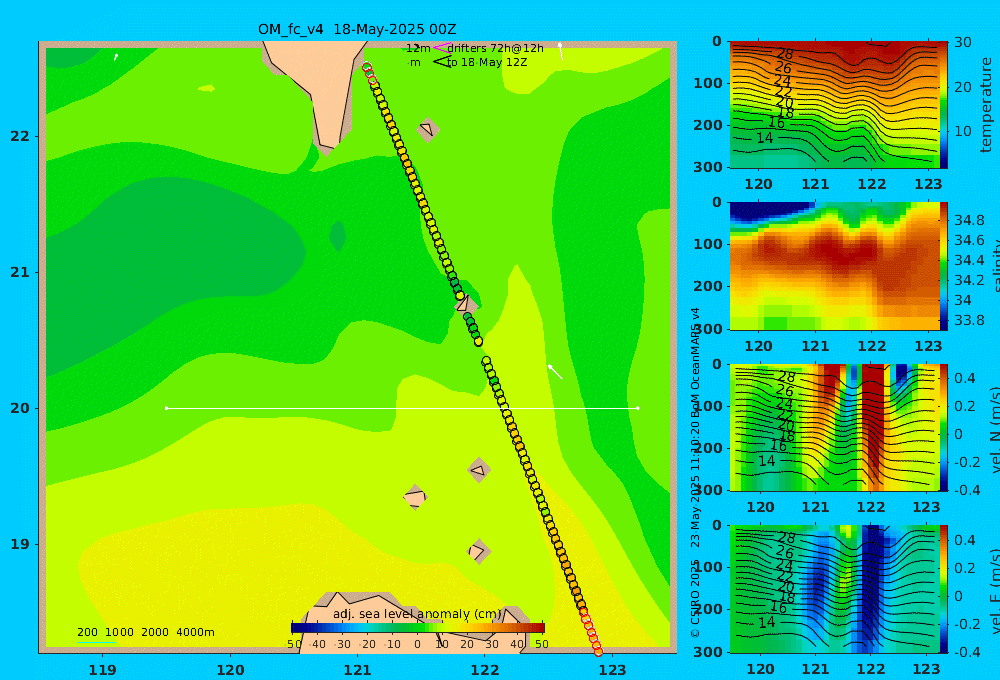
Task: Click the longitude label 119 on the map
Action: coord(103,670)
